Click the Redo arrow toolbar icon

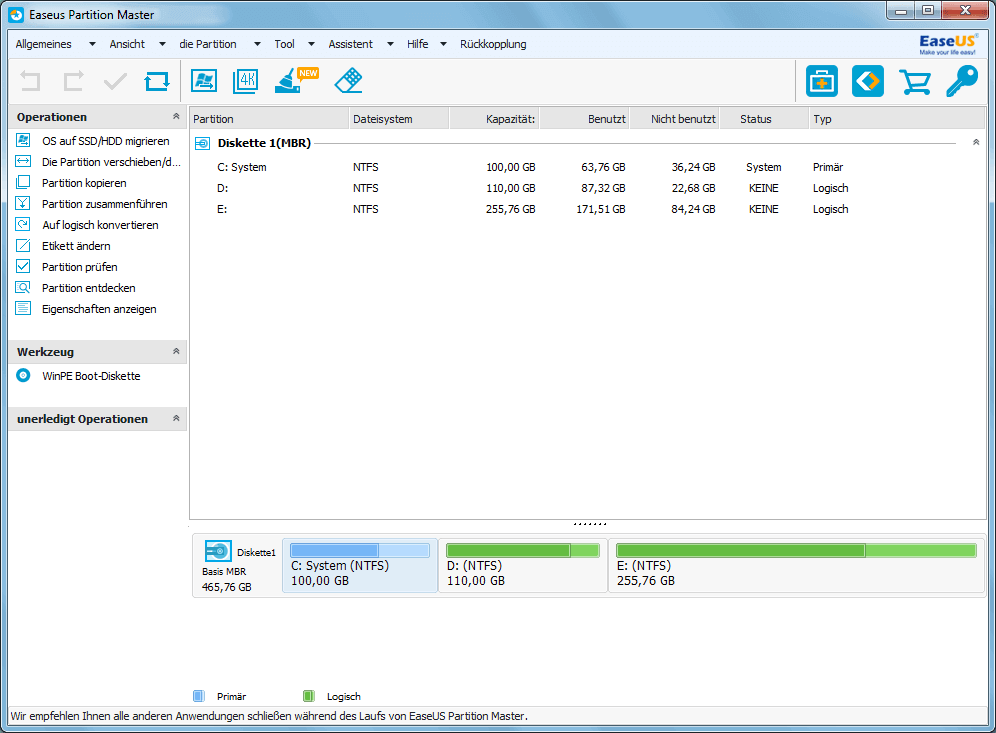73,81
